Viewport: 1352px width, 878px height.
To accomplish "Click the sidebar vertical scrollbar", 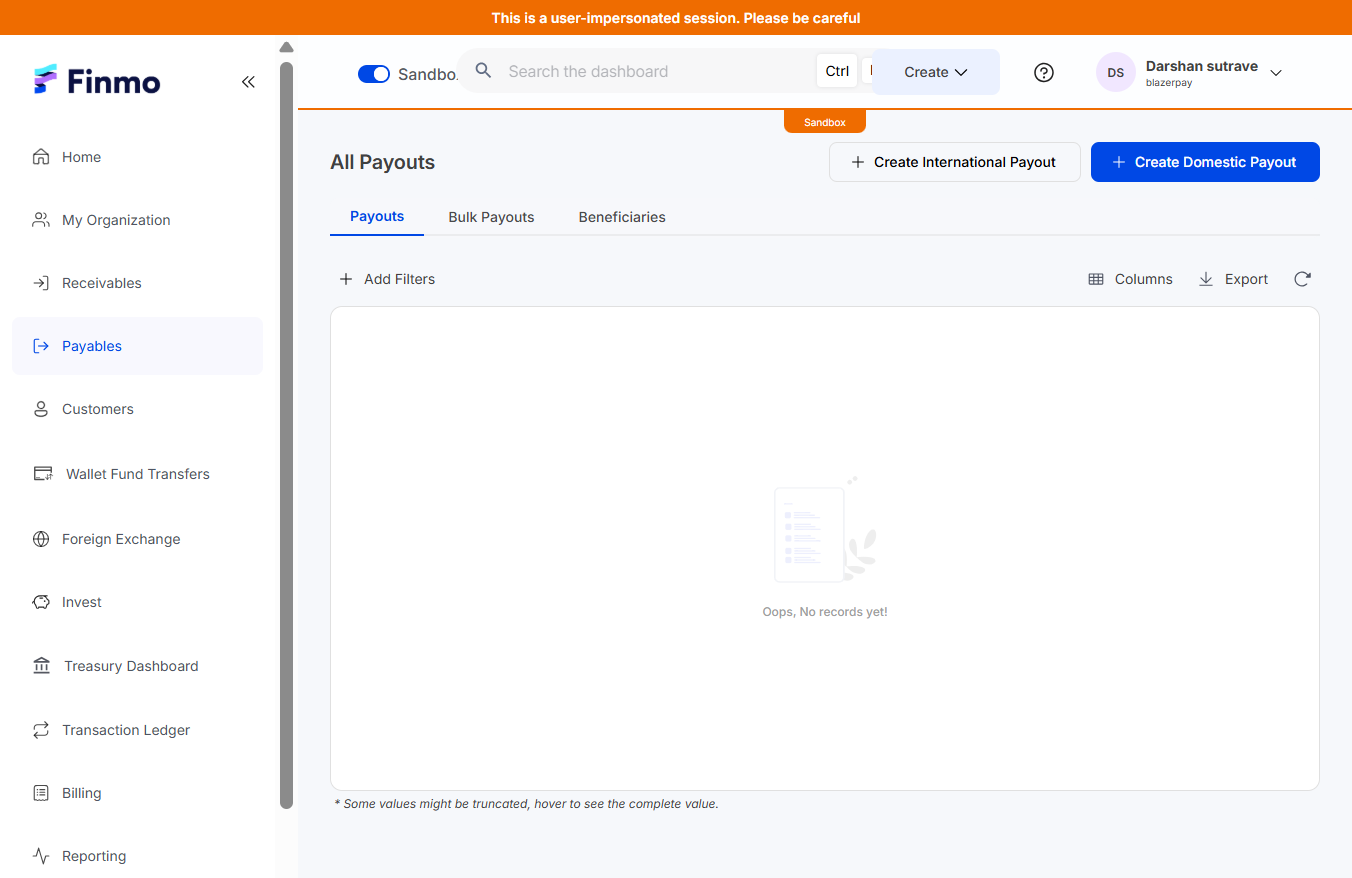I will (286, 435).
